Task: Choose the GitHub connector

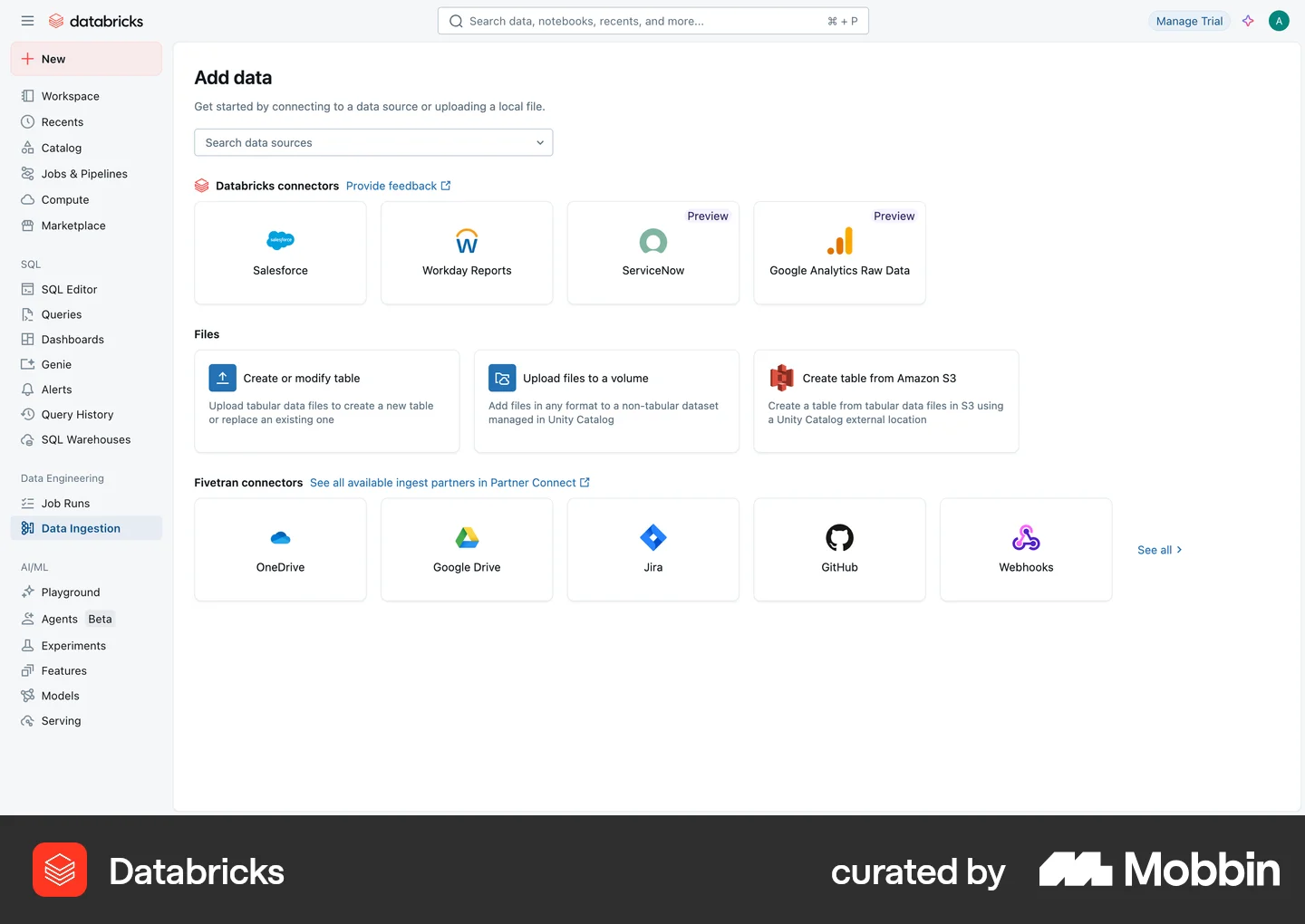Action: 839,550
